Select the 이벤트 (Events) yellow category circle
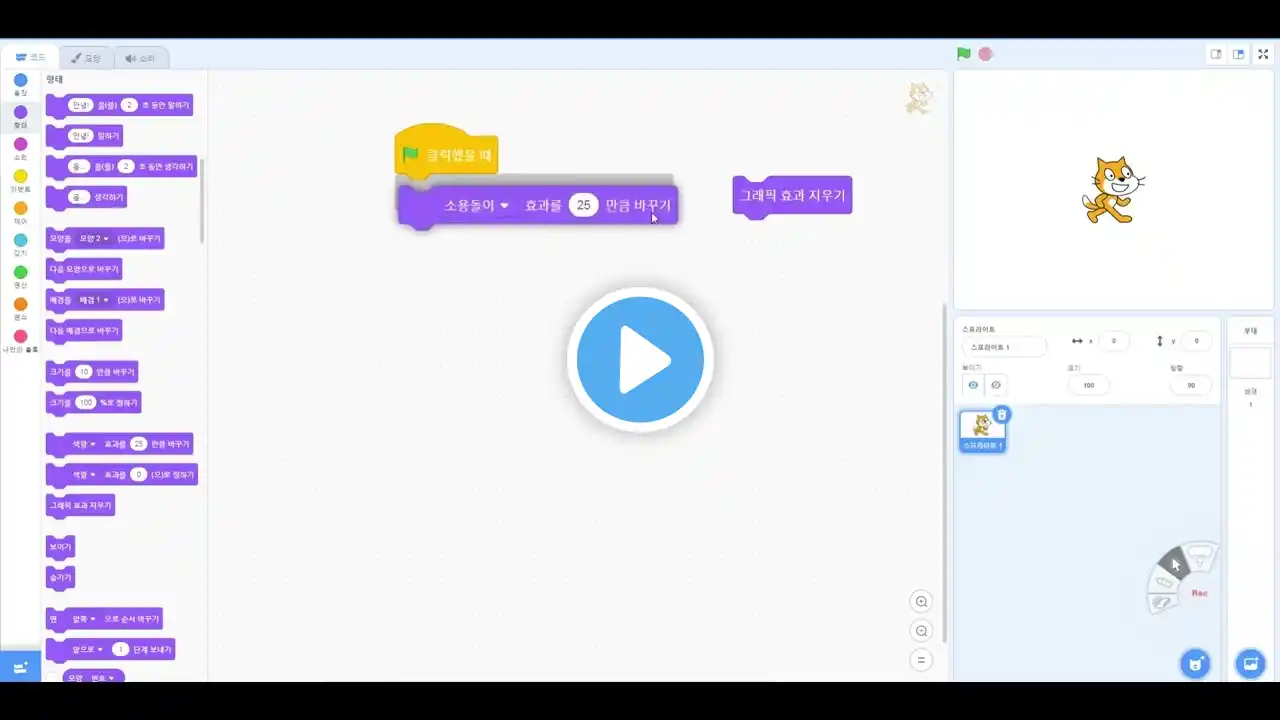 [20, 176]
